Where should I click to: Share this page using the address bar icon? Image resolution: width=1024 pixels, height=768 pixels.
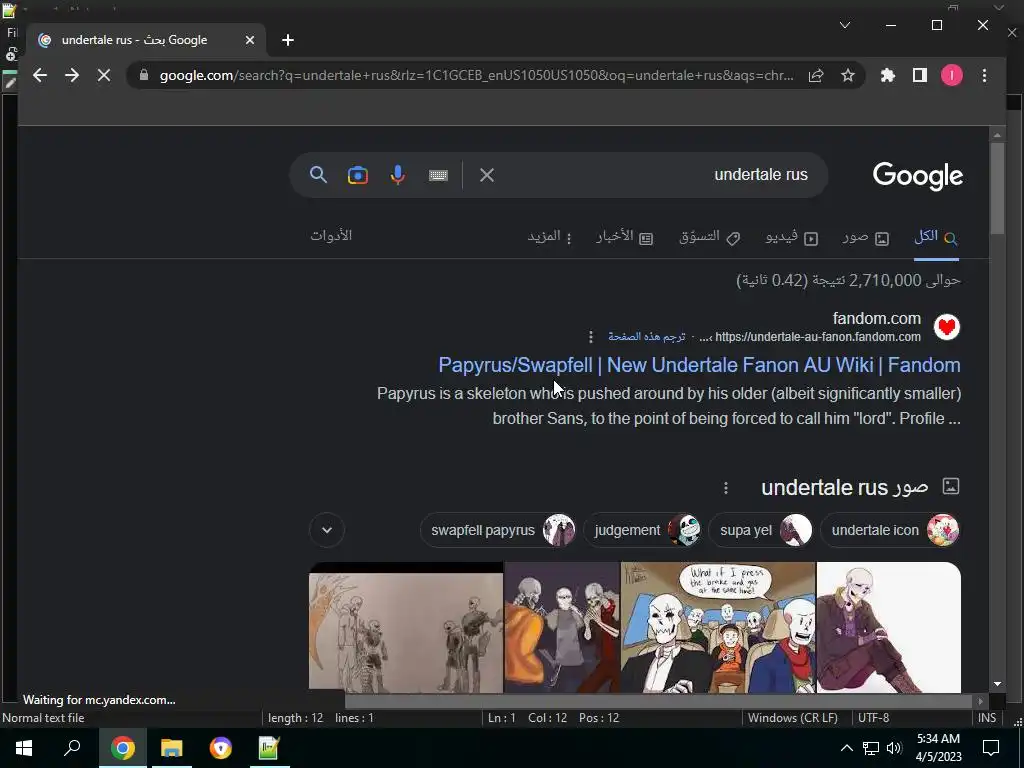point(816,75)
